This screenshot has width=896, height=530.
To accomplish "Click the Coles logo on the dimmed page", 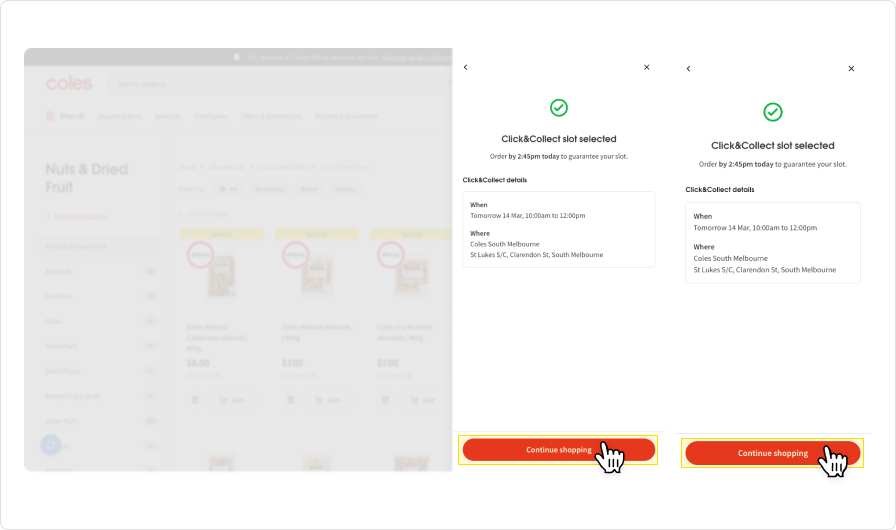I will [x=69, y=83].
